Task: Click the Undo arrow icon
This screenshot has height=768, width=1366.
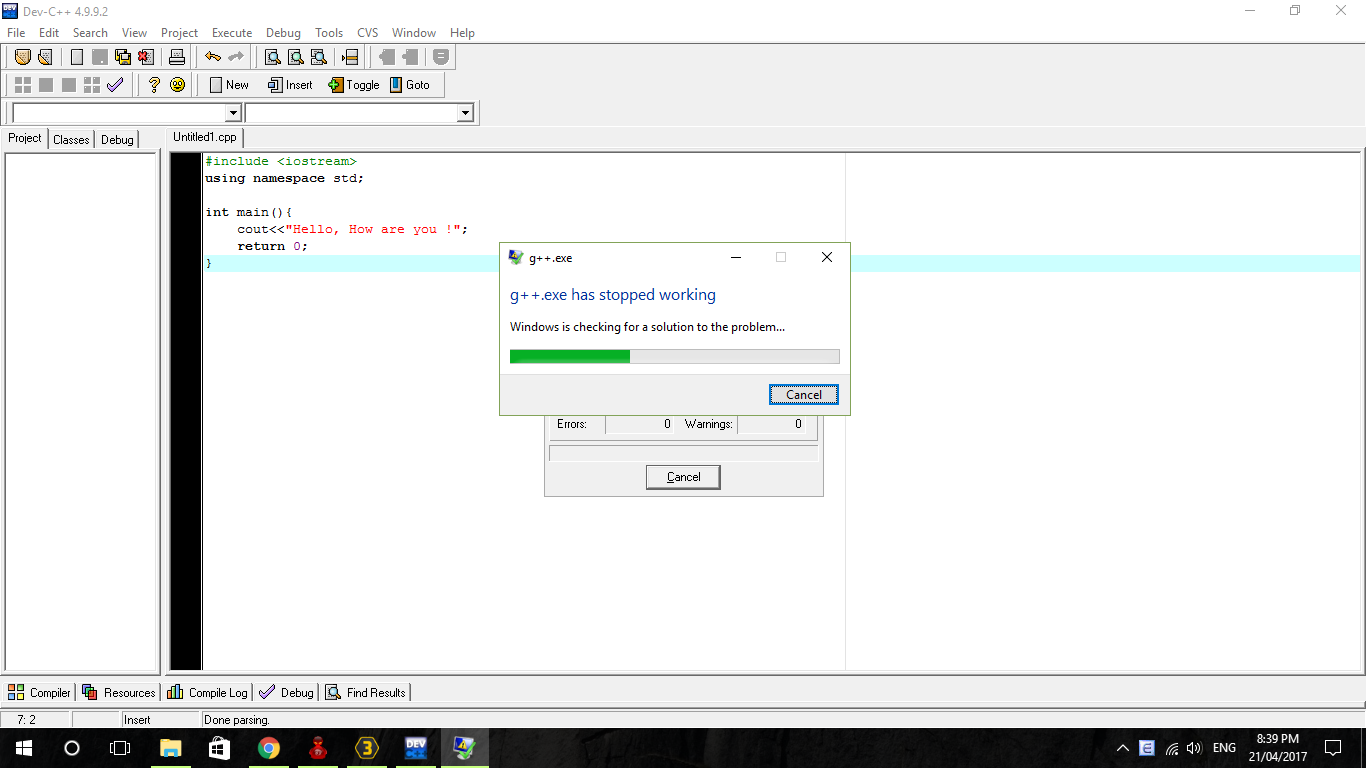Action: click(213, 57)
